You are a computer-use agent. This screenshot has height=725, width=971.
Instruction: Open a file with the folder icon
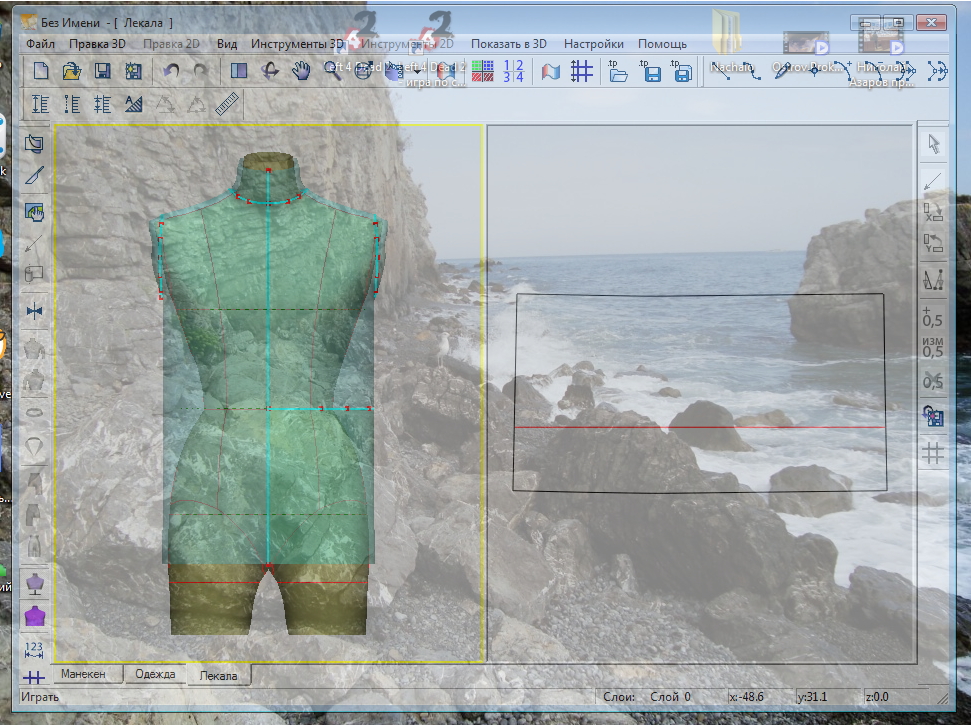pyautogui.click(x=71, y=71)
